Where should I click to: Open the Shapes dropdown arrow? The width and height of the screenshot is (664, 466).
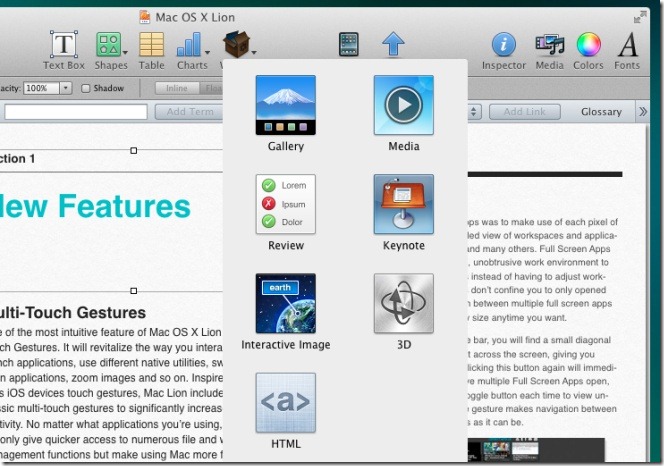point(125,53)
